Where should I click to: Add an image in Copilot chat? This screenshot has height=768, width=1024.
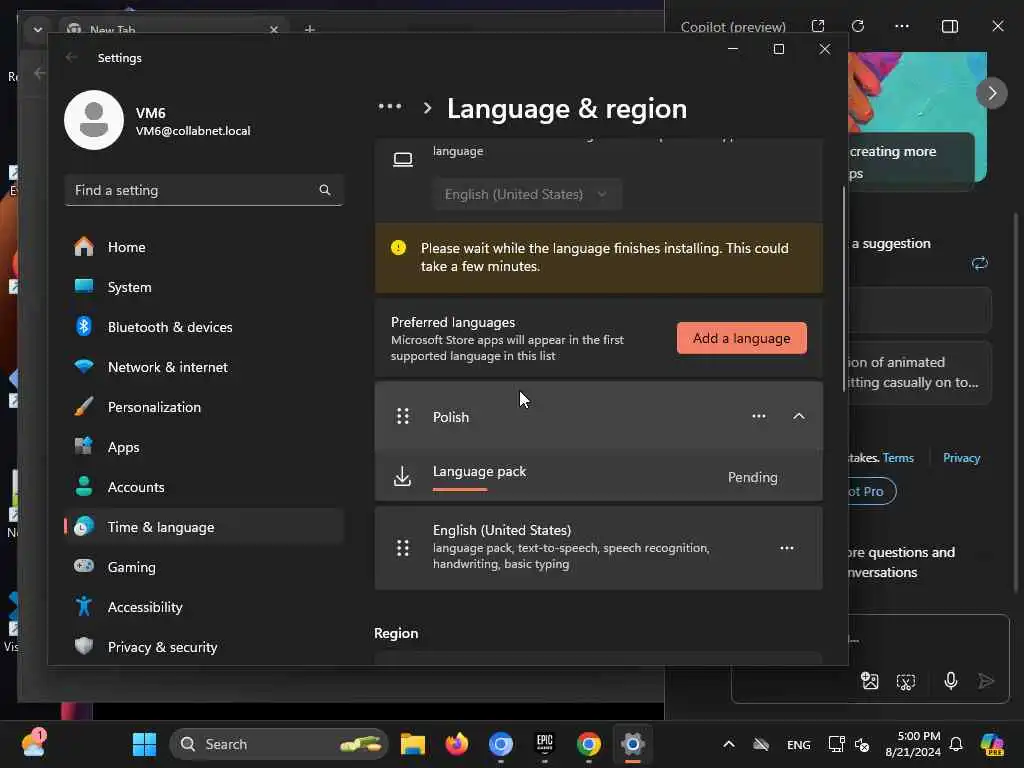coord(870,681)
